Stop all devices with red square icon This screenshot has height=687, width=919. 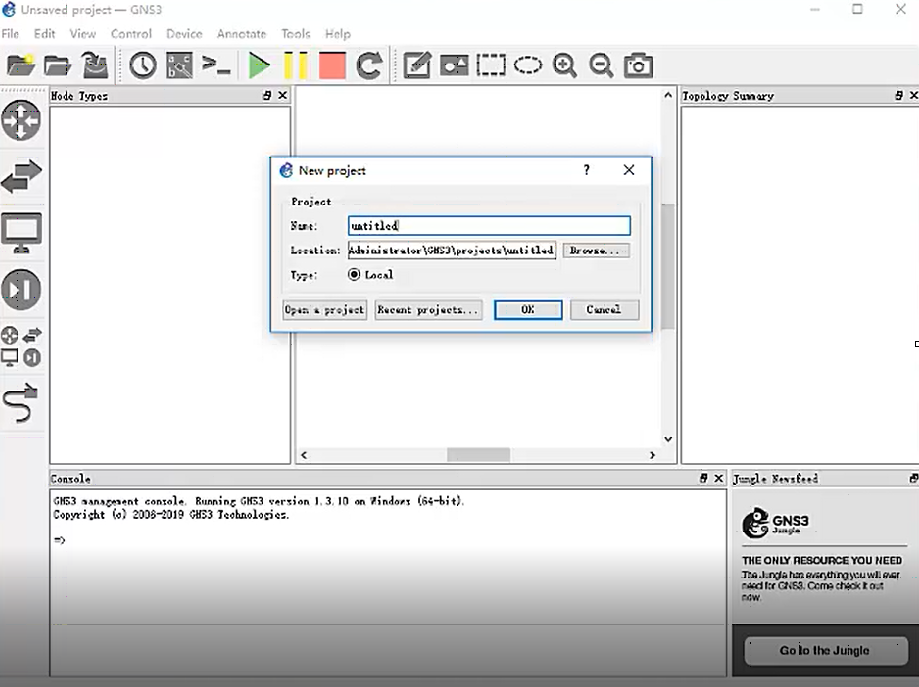click(332, 65)
